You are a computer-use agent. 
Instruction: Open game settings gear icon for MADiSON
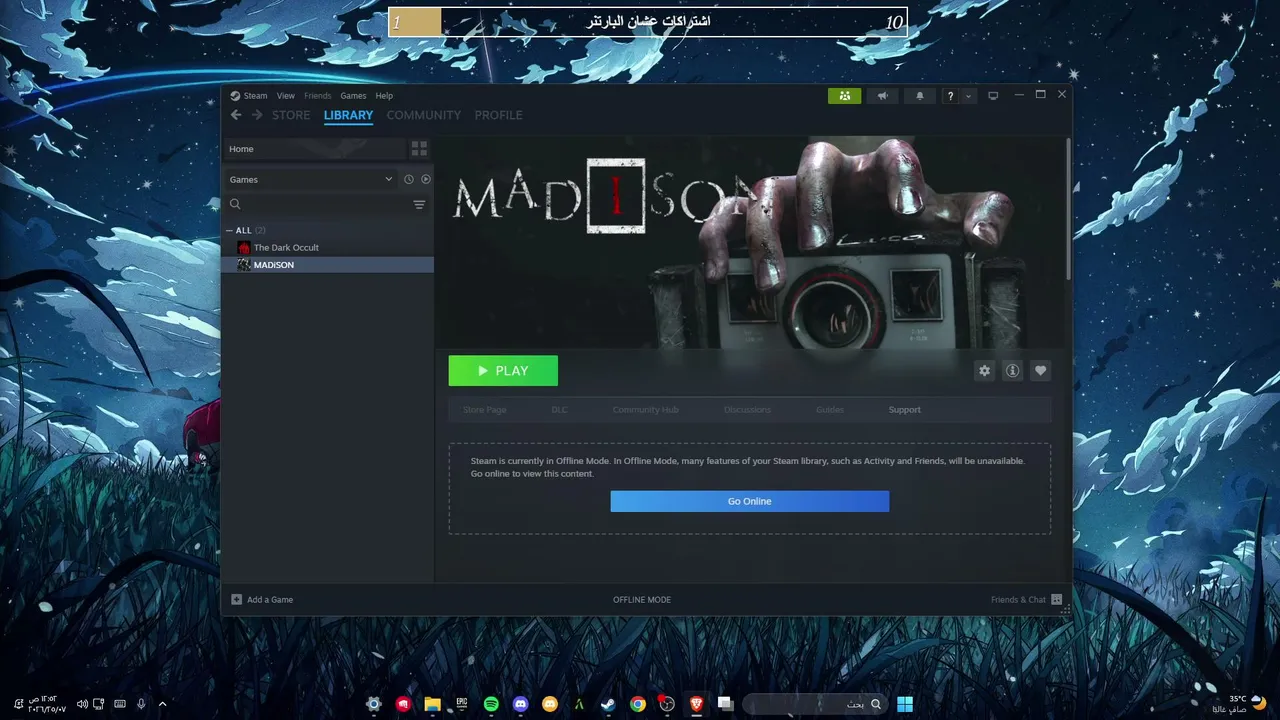coord(985,371)
